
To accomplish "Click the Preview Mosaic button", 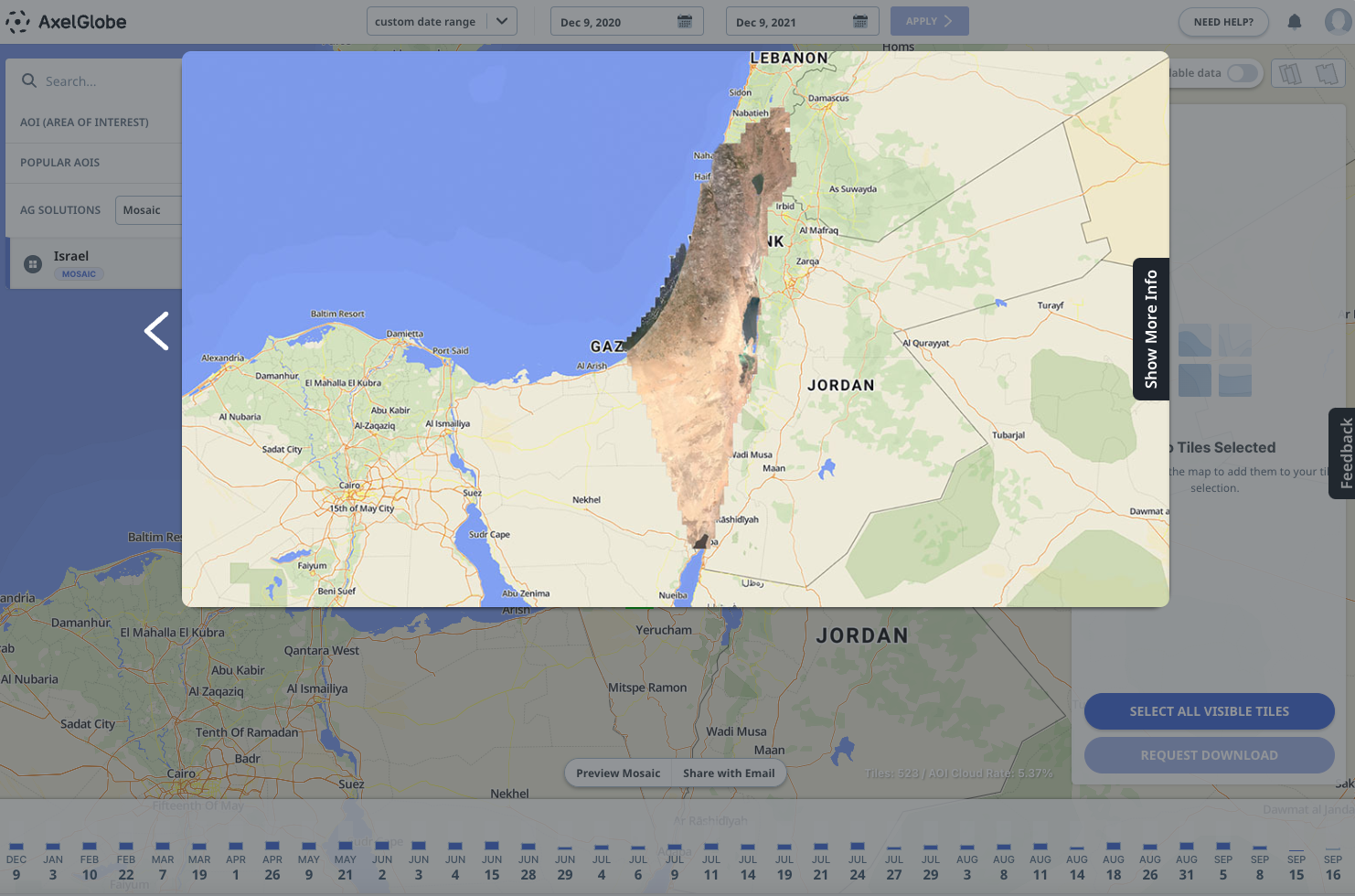I will click(x=618, y=773).
